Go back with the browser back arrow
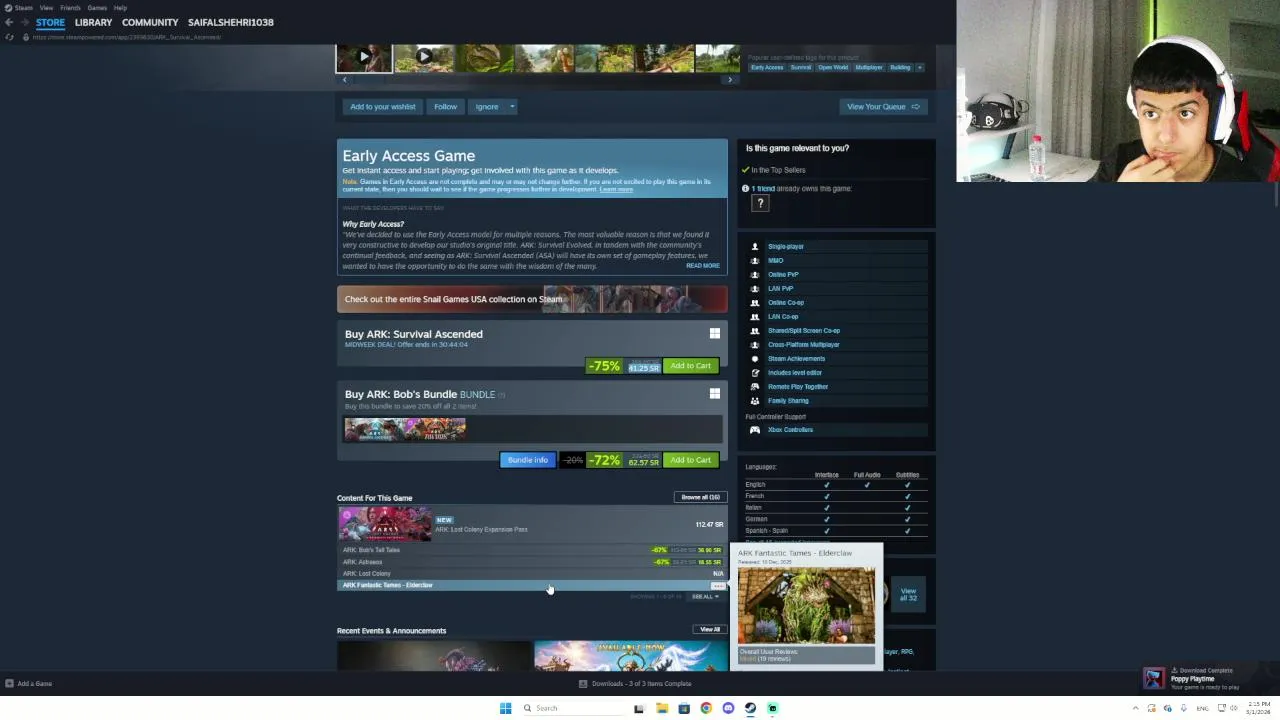1280x720 pixels. pos(9,22)
